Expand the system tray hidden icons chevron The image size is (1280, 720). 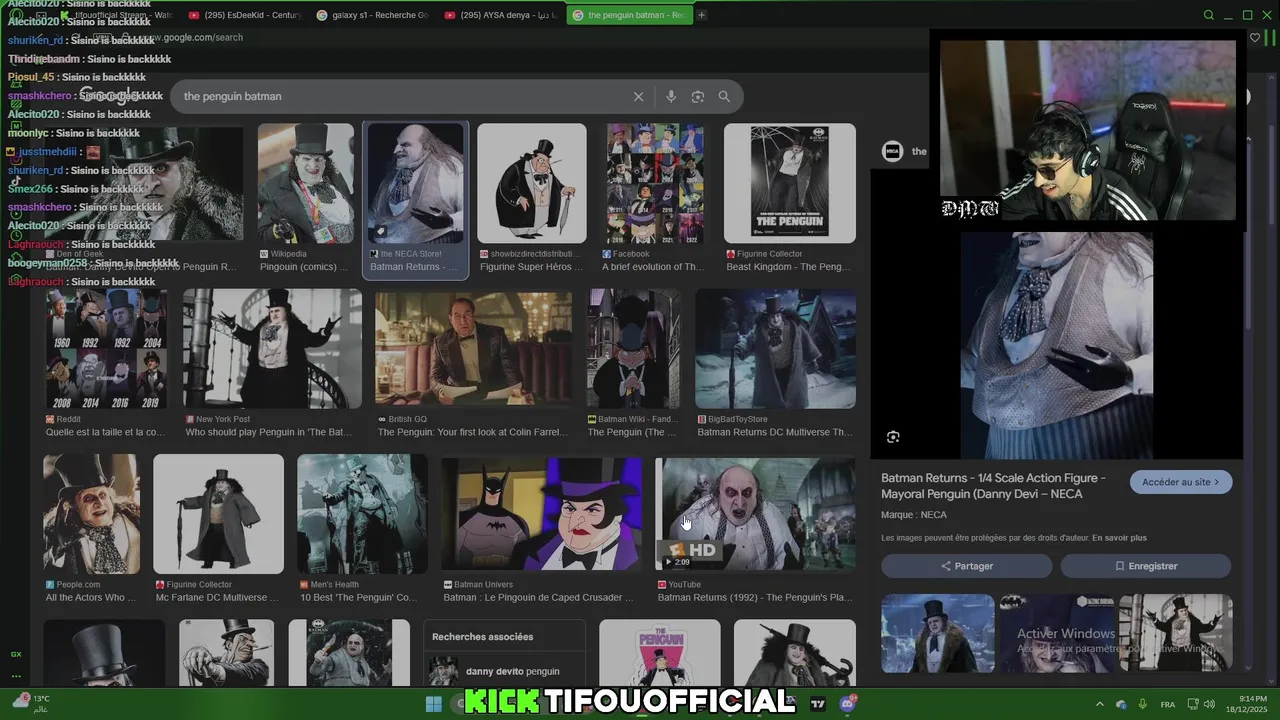[1100, 704]
